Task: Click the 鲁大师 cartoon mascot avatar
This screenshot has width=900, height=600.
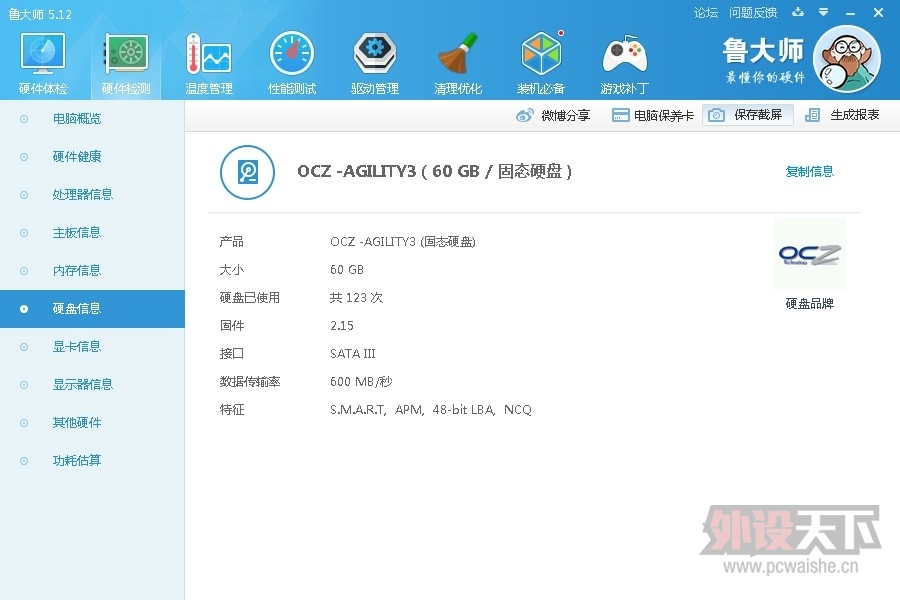Action: pos(846,60)
